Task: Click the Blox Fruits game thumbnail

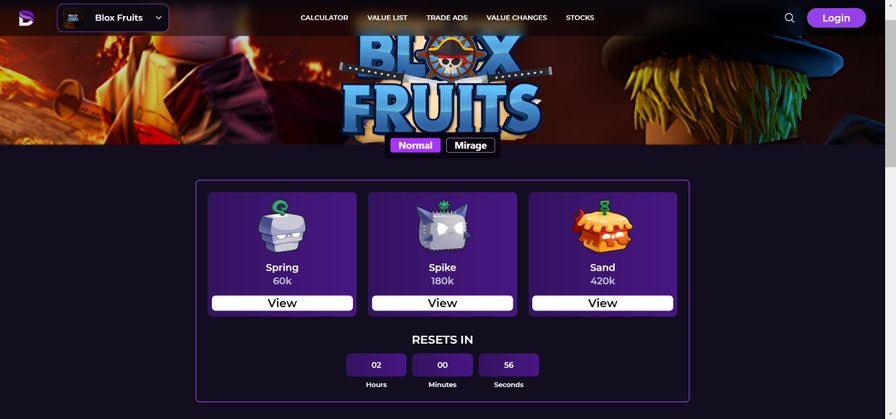Action: click(x=71, y=18)
